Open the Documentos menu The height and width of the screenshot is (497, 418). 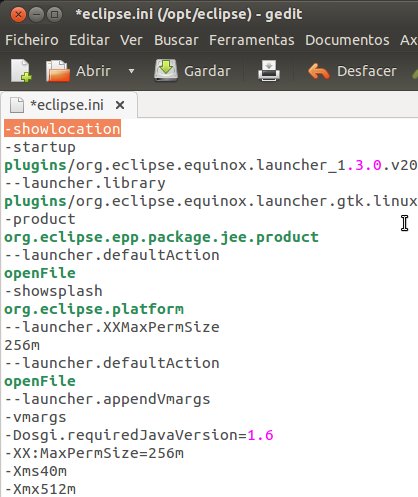[x=347, y=40]
